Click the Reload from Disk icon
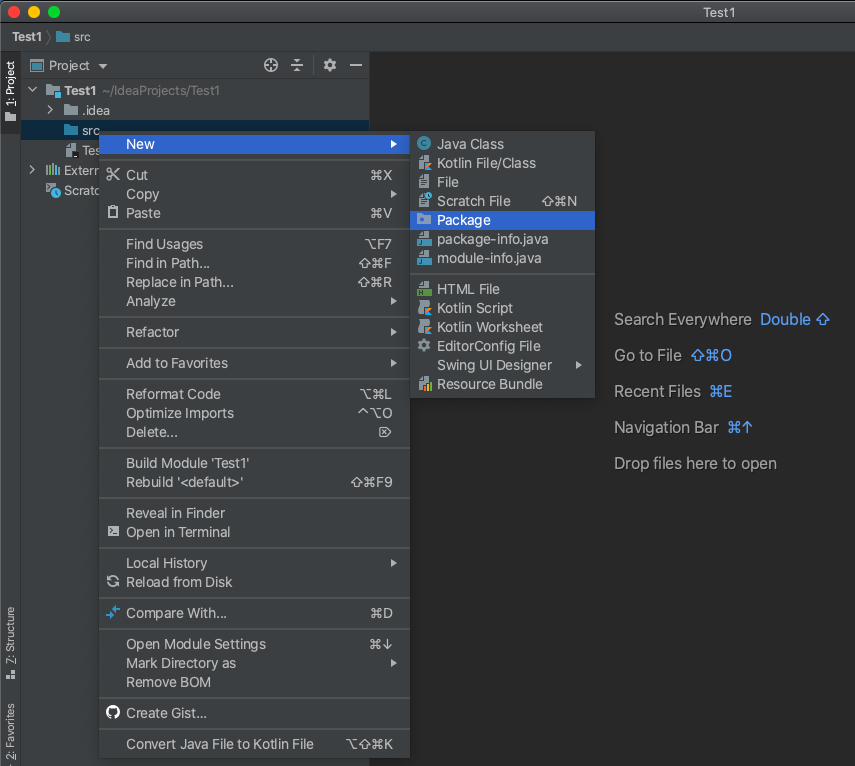The height and width of the screenshot is (766, 855). point(113,581)
